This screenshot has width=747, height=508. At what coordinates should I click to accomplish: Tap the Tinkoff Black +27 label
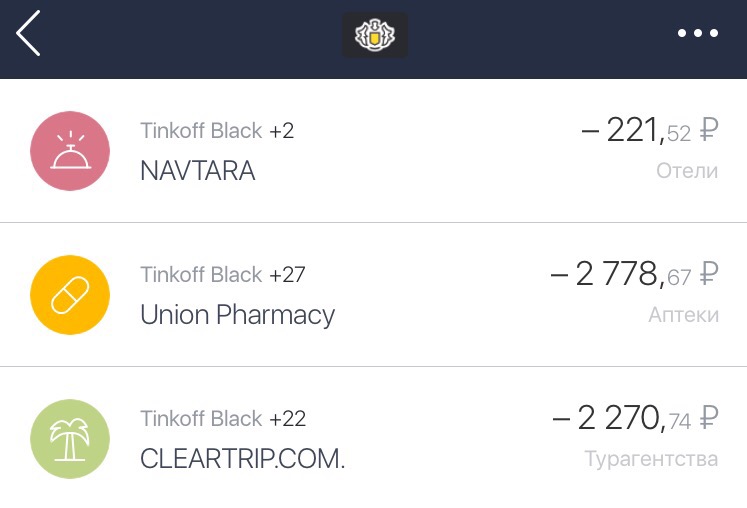coord(222,274)
